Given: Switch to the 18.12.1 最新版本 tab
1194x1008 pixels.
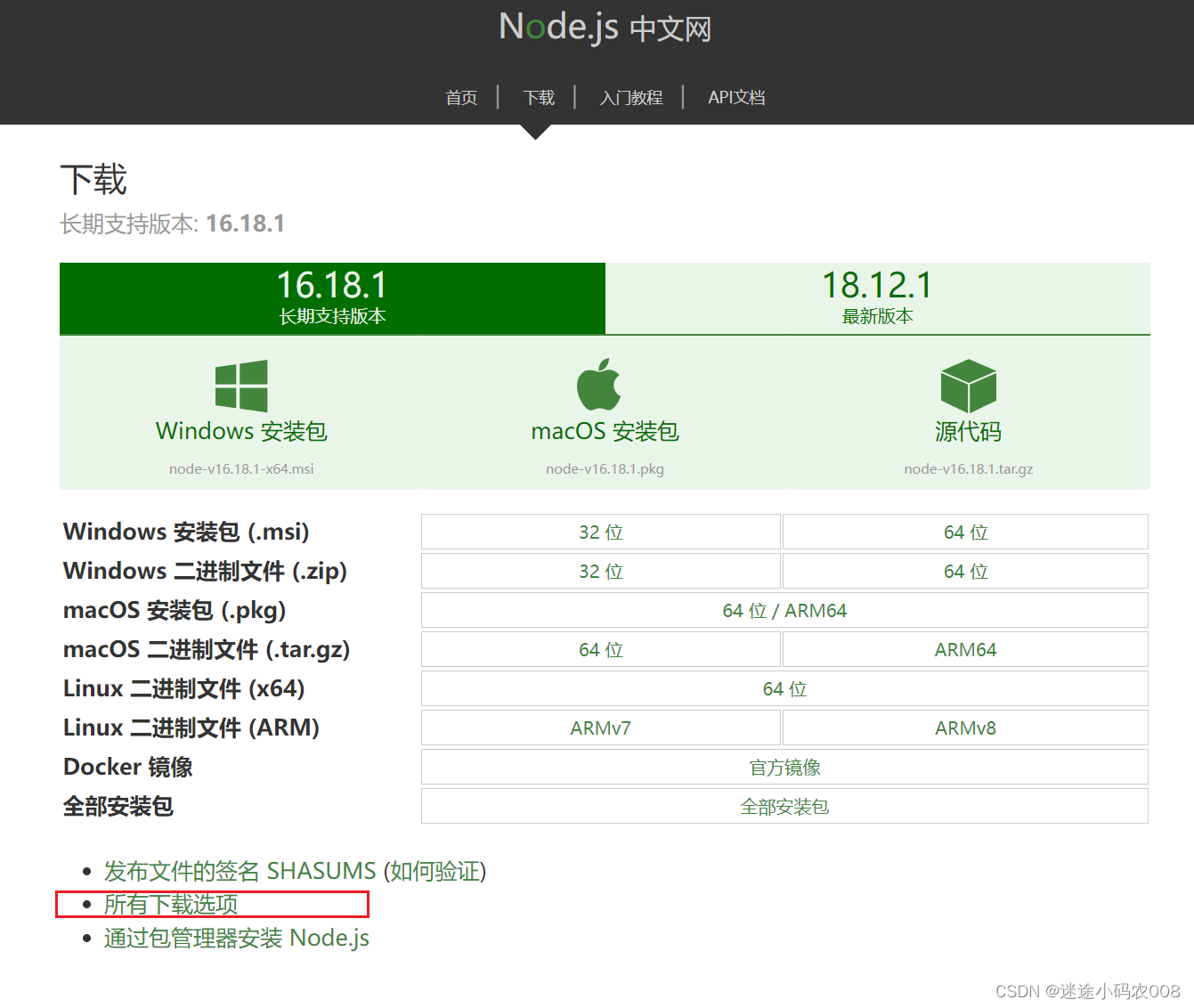Looking at the screenshot, I should pyautogui.click(x=878, y=298).
